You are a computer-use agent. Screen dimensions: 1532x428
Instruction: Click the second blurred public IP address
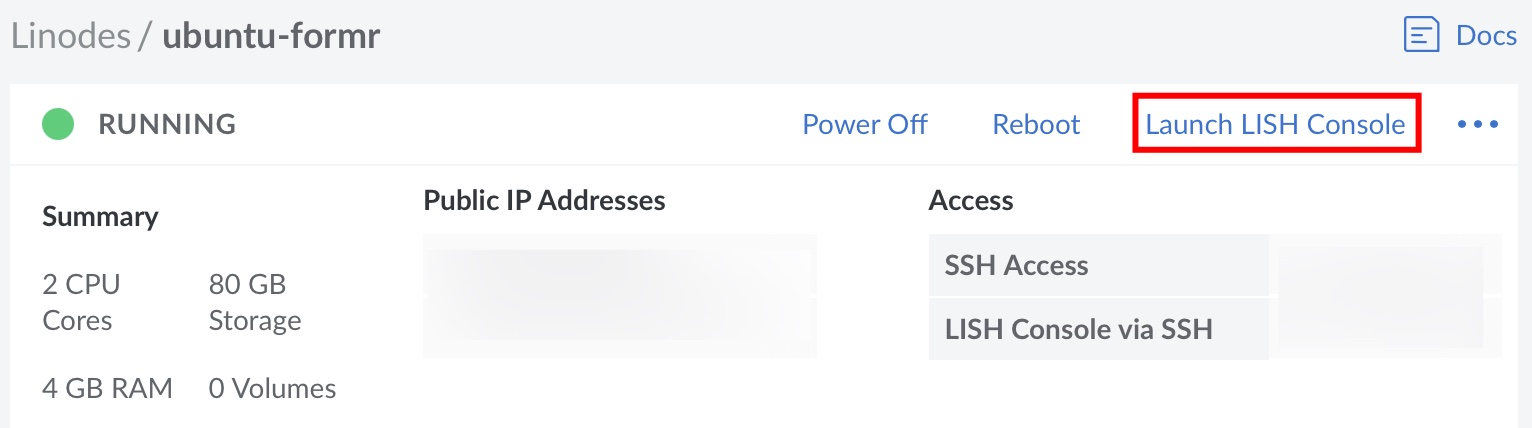pyautogui.click(x=620, y=327)
